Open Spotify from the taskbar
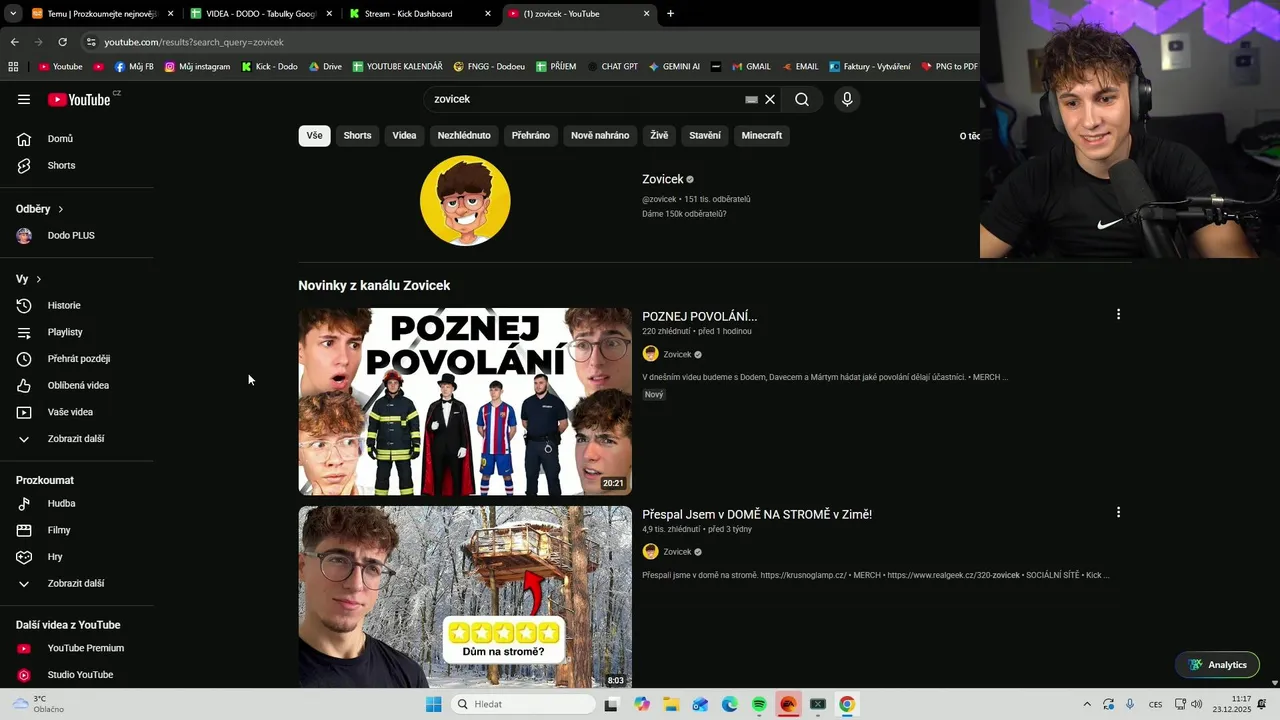 759,704
